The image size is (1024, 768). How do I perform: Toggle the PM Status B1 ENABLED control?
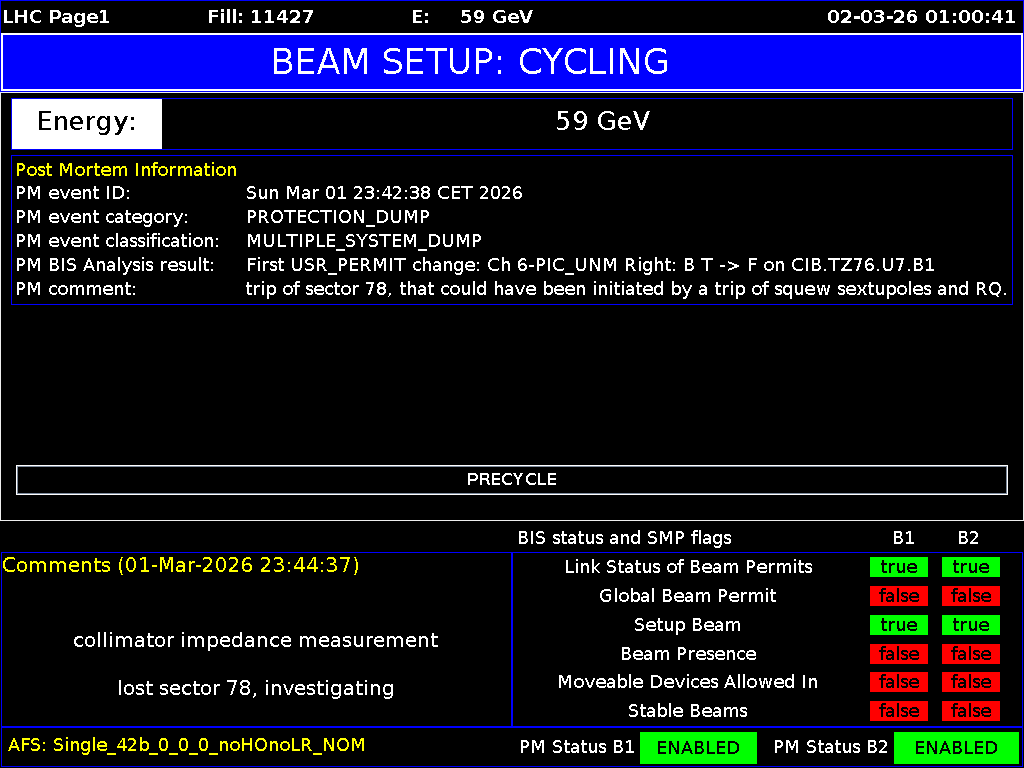coord(698,747)
